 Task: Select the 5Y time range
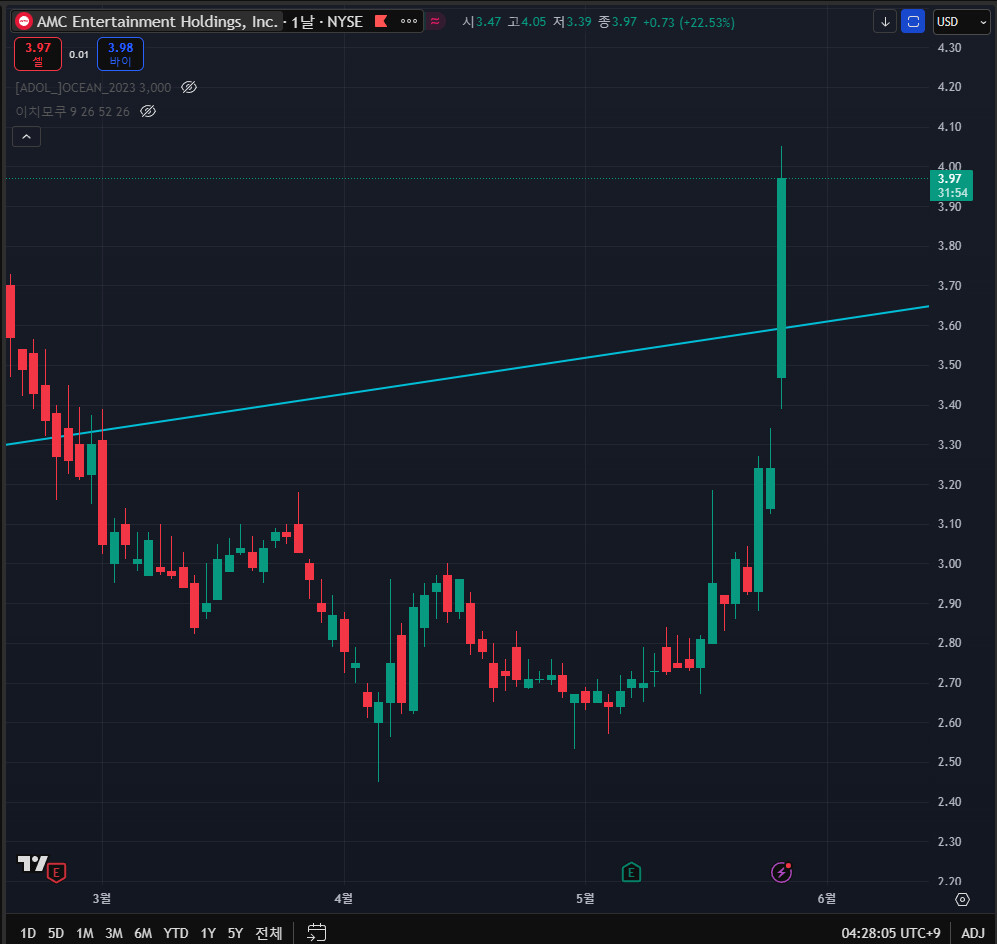pos(235,933)
